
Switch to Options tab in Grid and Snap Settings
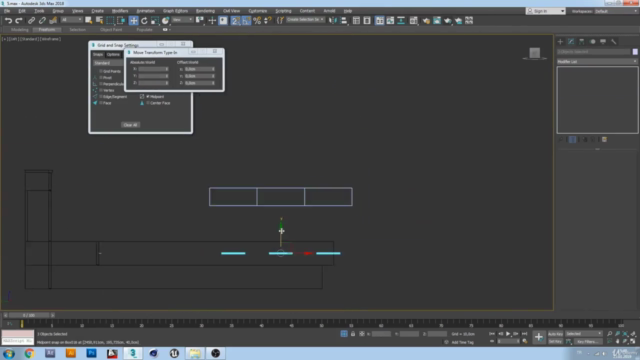(x=113, y=55)
